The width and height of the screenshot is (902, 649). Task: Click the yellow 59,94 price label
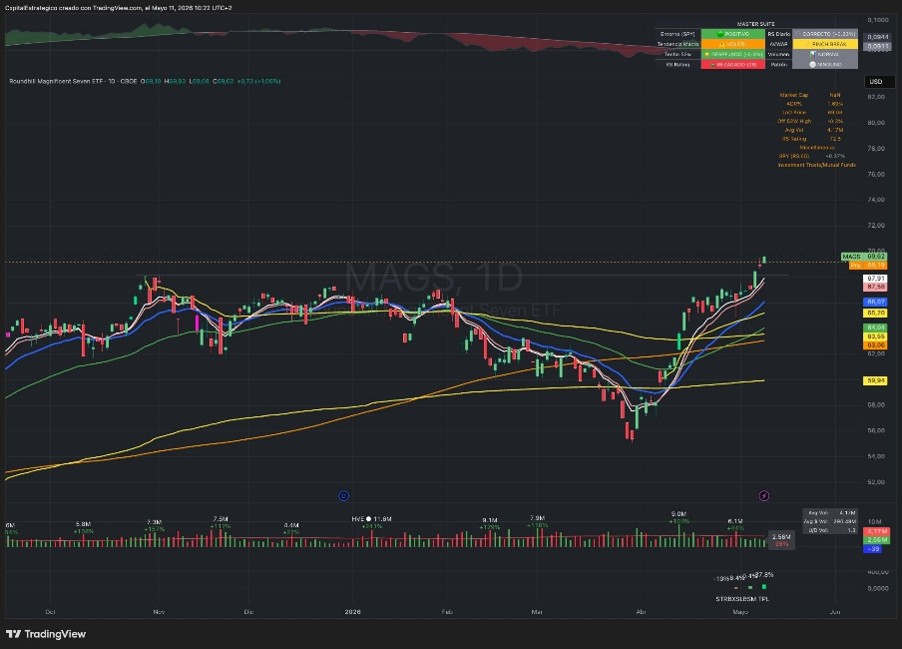[876, 380]
